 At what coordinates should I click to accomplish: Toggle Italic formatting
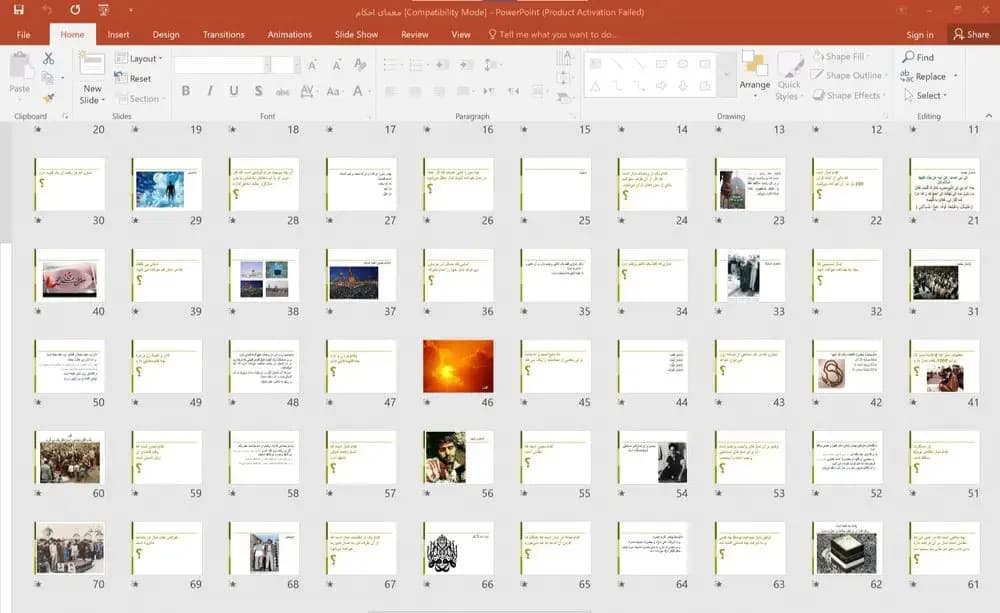tap(210, 91)
